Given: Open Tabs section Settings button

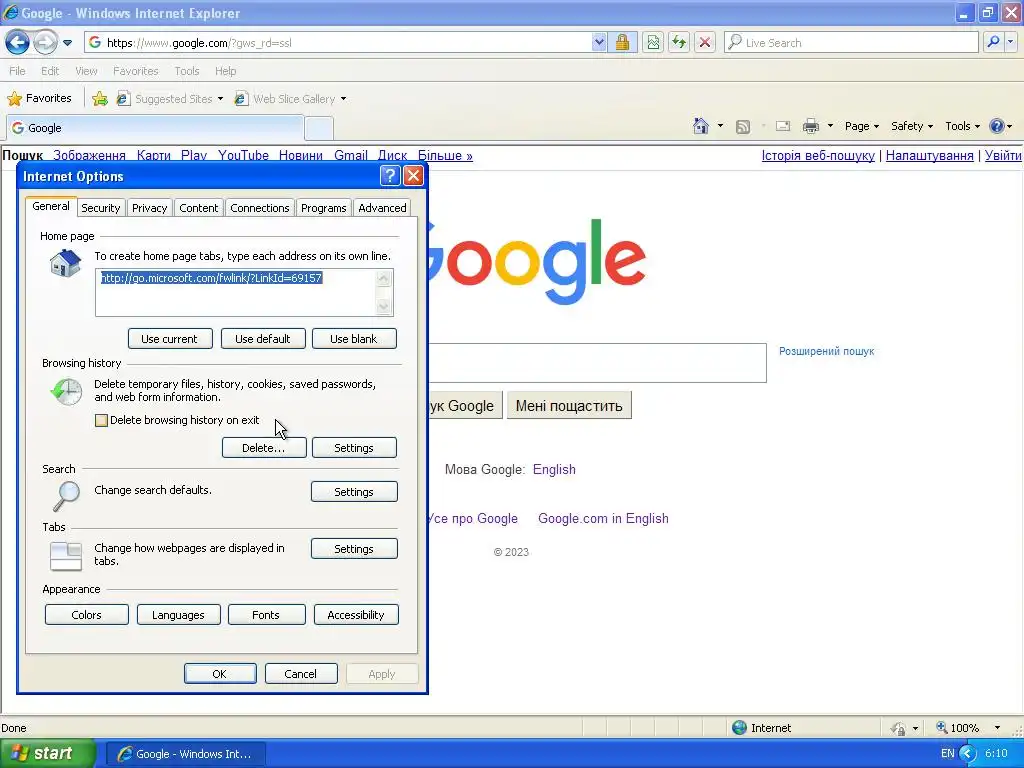Looking at the screenshot, I should [354, 549].
